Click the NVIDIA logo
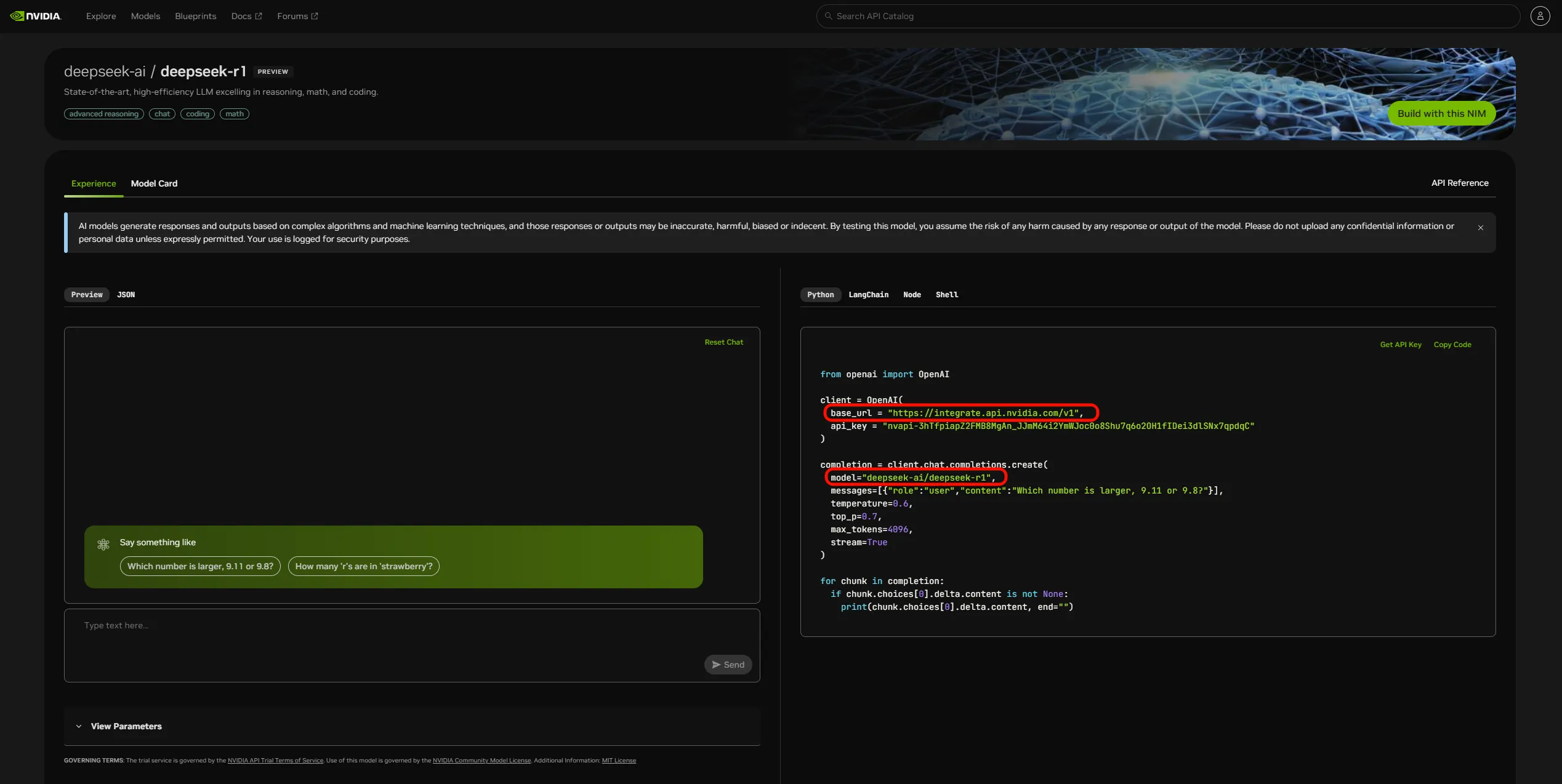The width and height of the screenshot is (1562, 784). coord(35,16)
